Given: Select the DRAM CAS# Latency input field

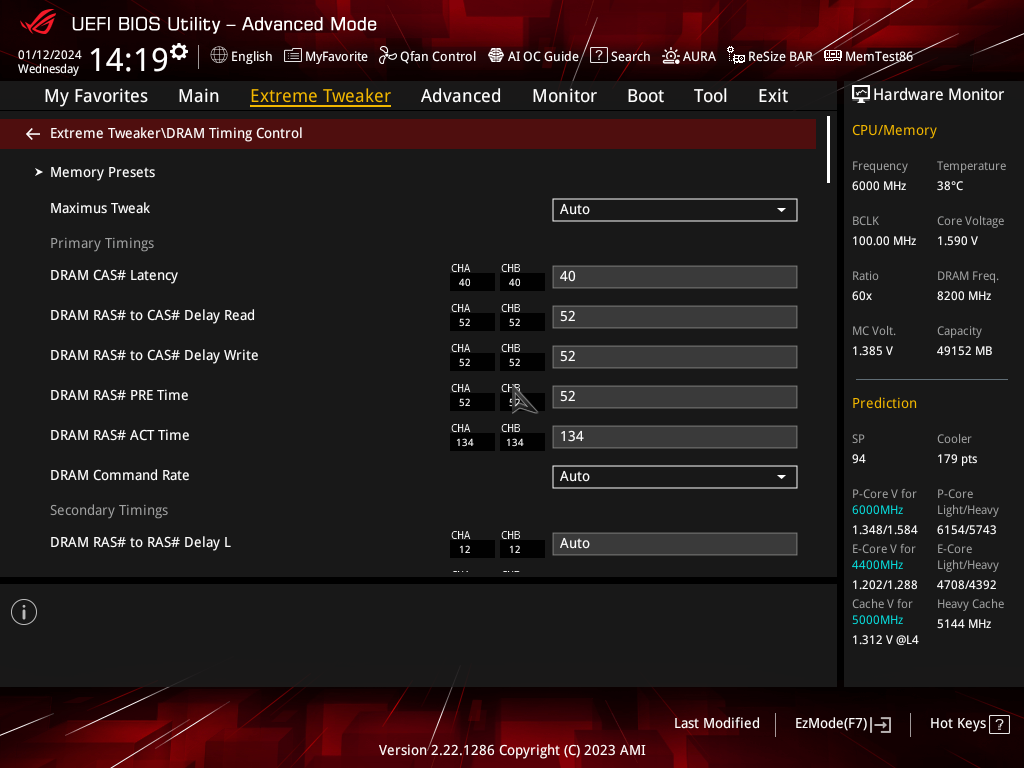Looking at the screenshot, I should pos(675,276).
